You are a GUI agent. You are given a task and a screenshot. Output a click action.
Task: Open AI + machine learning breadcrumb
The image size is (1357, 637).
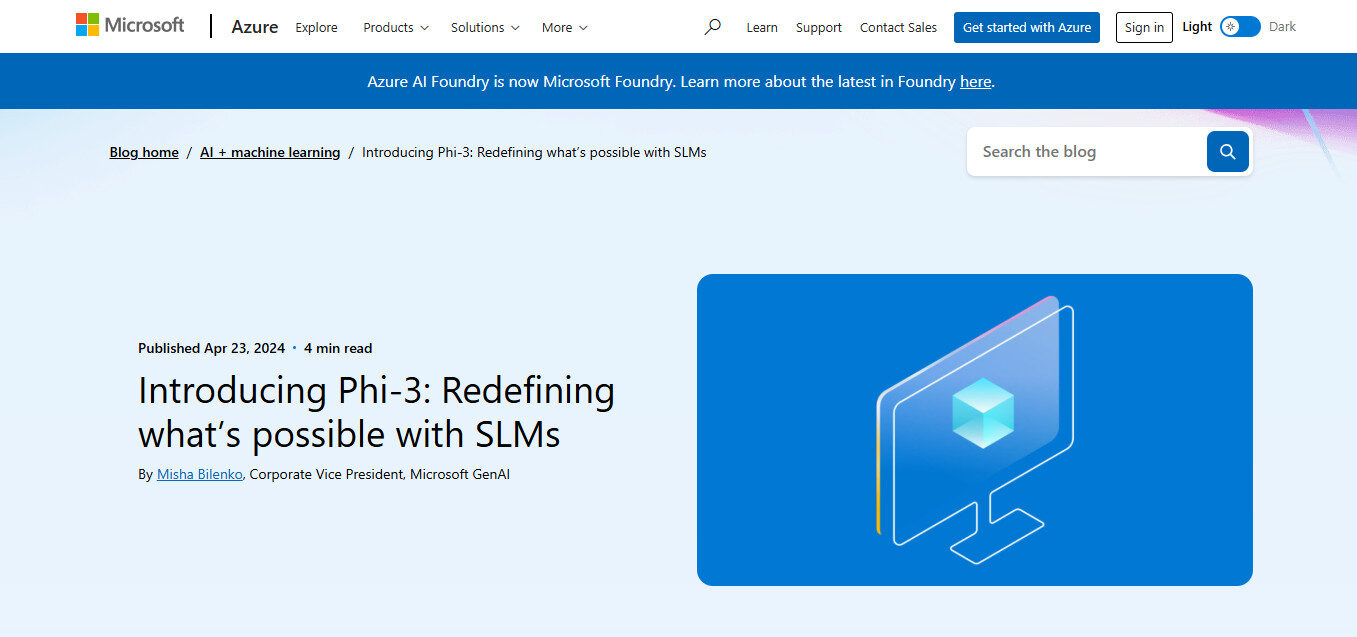coord(270,152)
